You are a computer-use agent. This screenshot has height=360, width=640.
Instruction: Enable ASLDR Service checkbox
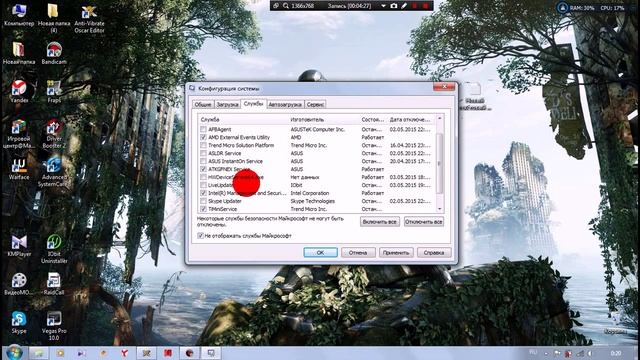[x=203, y=153]
